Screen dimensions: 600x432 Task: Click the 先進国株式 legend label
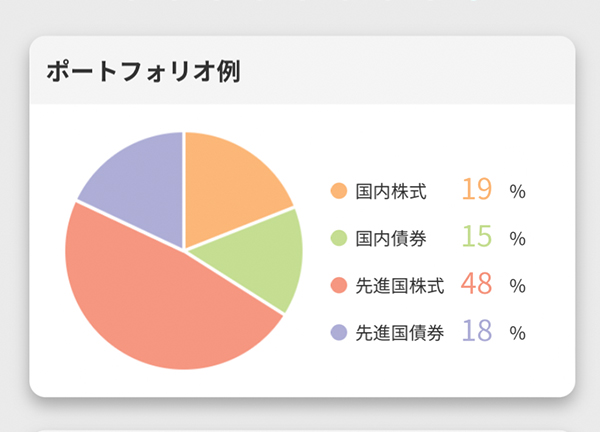pos(400,285)
